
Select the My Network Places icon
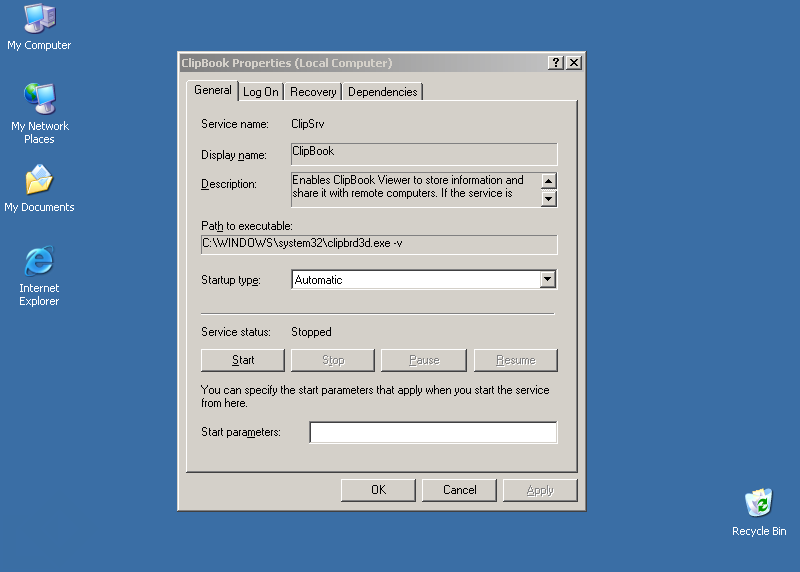39,113
